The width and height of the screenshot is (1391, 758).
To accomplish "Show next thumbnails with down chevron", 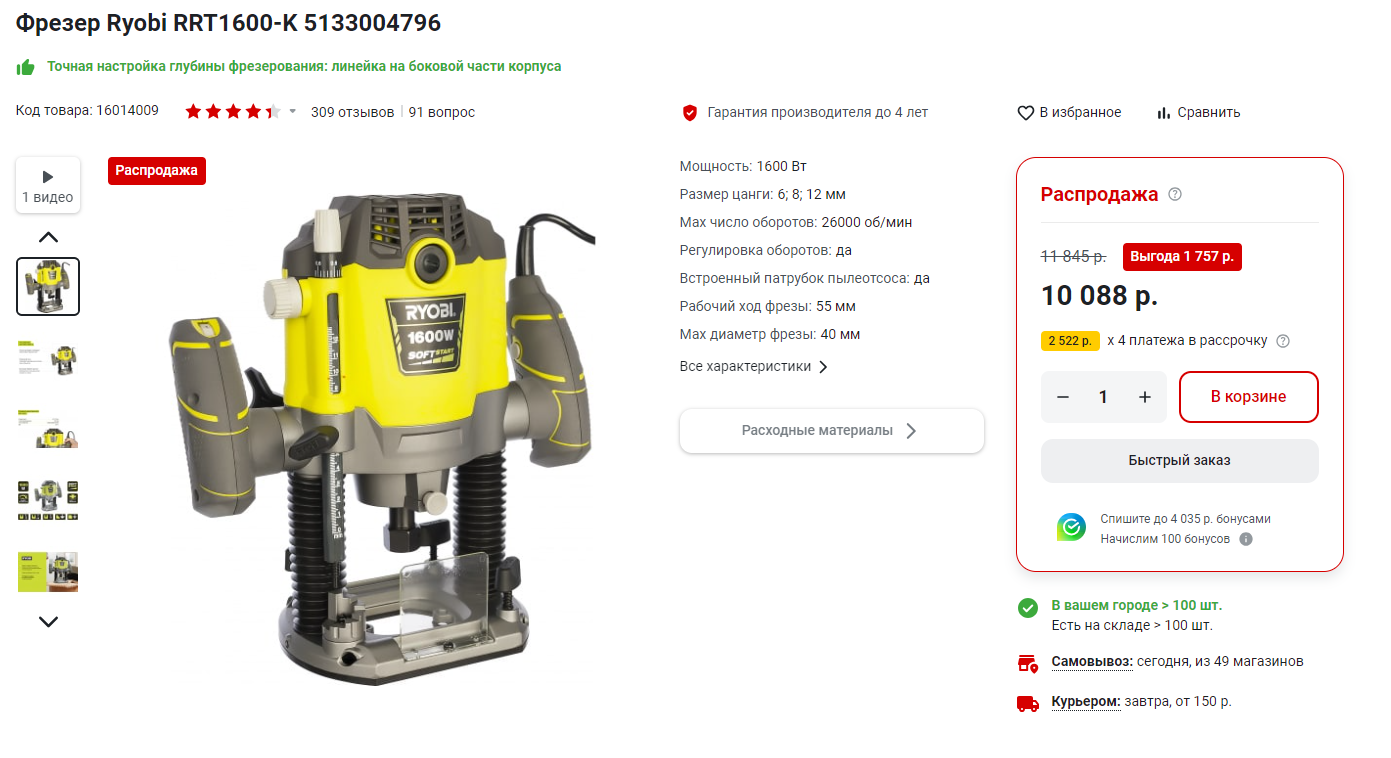I will [x=48, y=621].
